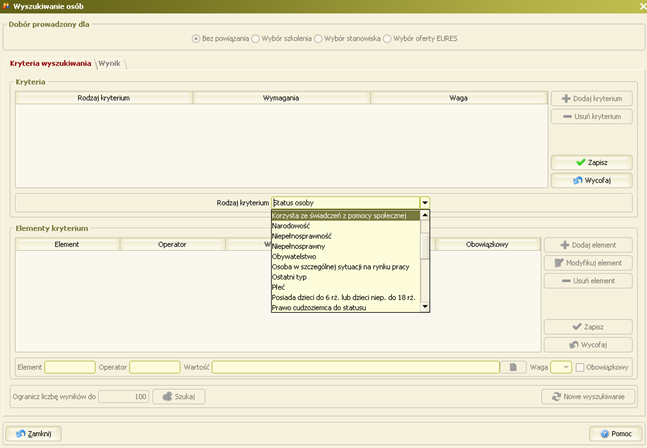647x448 pixels.
Task: Click the Waga column header
Action: [x=458, y=98]
